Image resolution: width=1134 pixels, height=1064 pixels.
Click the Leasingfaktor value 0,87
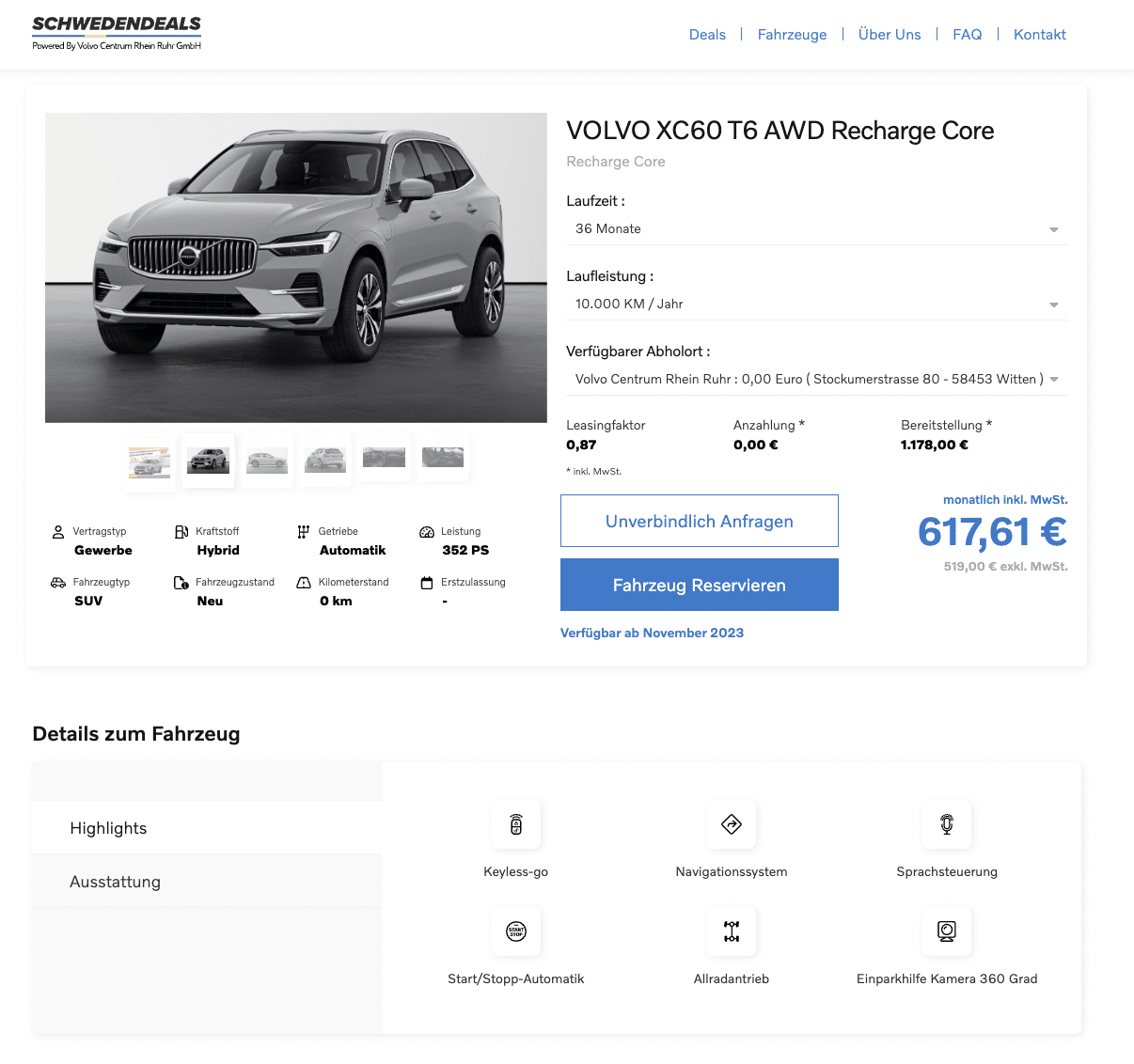click(x=581, y=446)
